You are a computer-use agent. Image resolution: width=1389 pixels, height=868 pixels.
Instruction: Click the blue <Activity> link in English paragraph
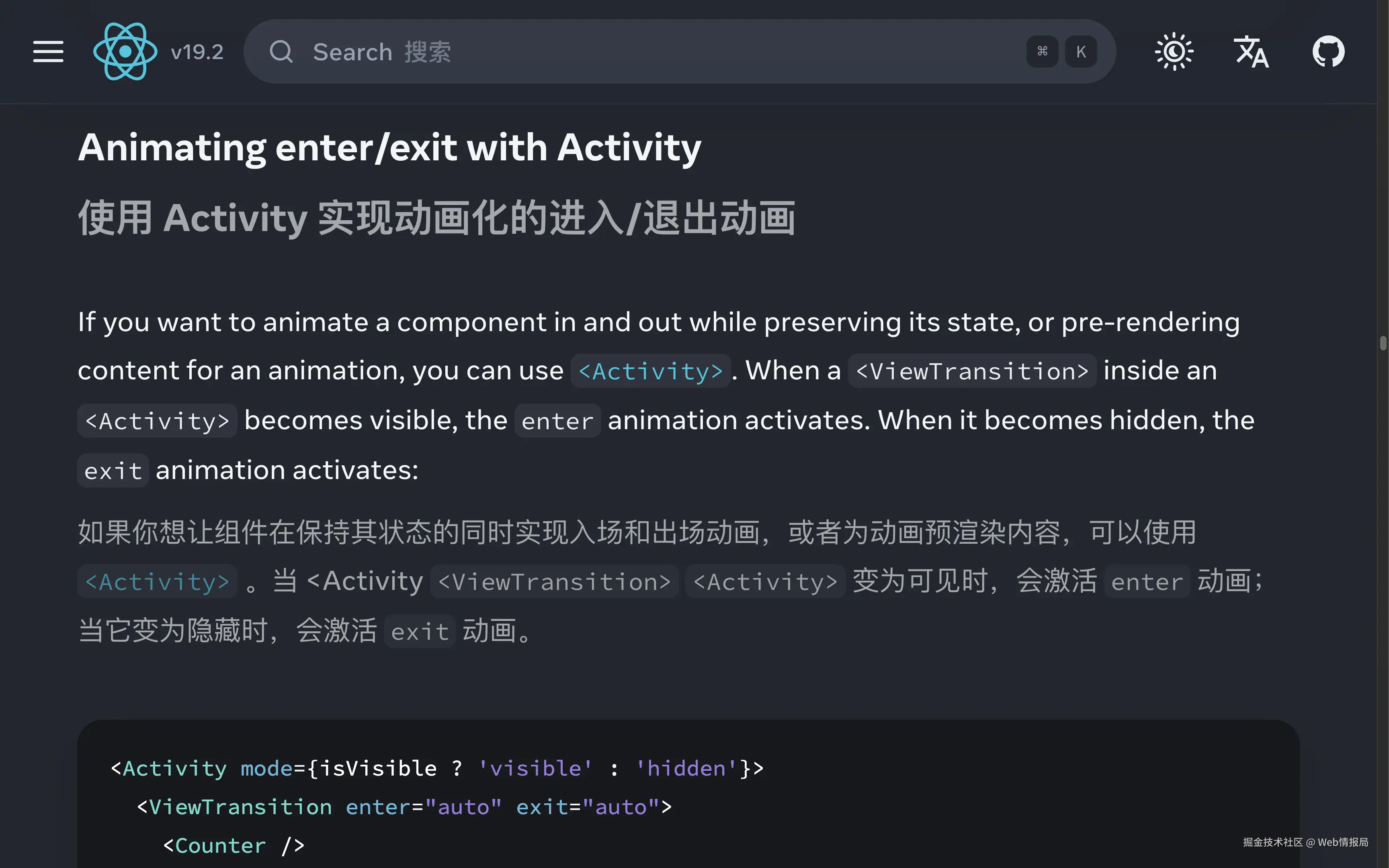click(x=650, y=371)
